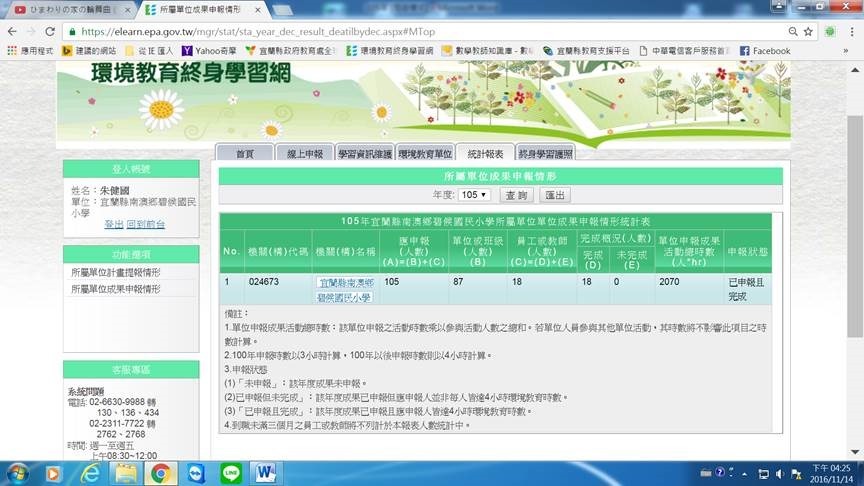Open 所屬單位計畫提報情形 in sidebar

coord(115,272)
